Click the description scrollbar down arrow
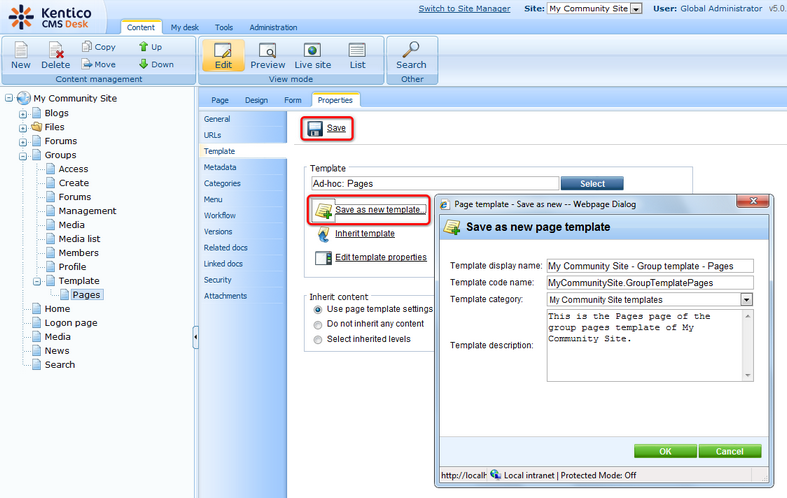 click(x=748, y=376)
